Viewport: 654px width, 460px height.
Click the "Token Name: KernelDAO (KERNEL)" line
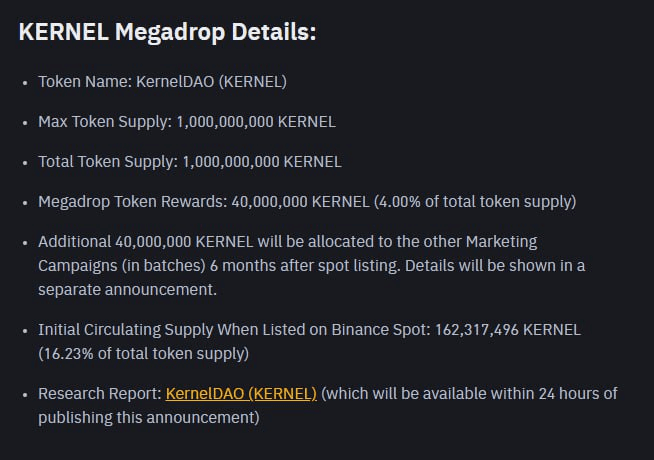pos(162,82)
